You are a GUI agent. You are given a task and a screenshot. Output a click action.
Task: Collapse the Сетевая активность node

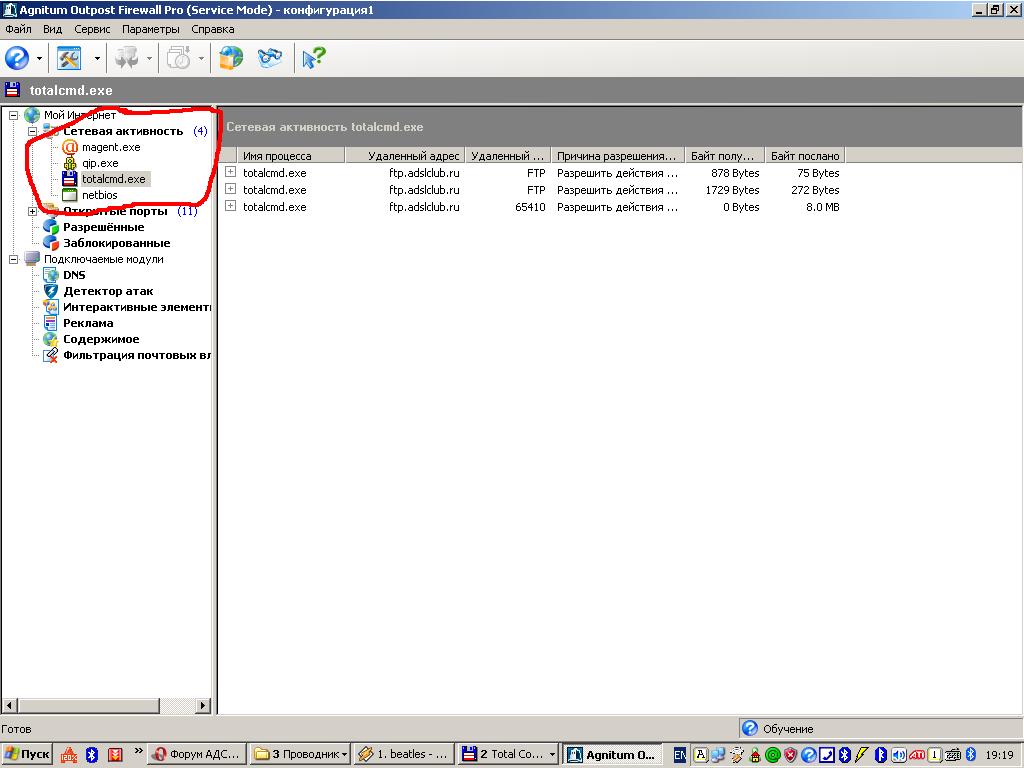coord(33,131)
